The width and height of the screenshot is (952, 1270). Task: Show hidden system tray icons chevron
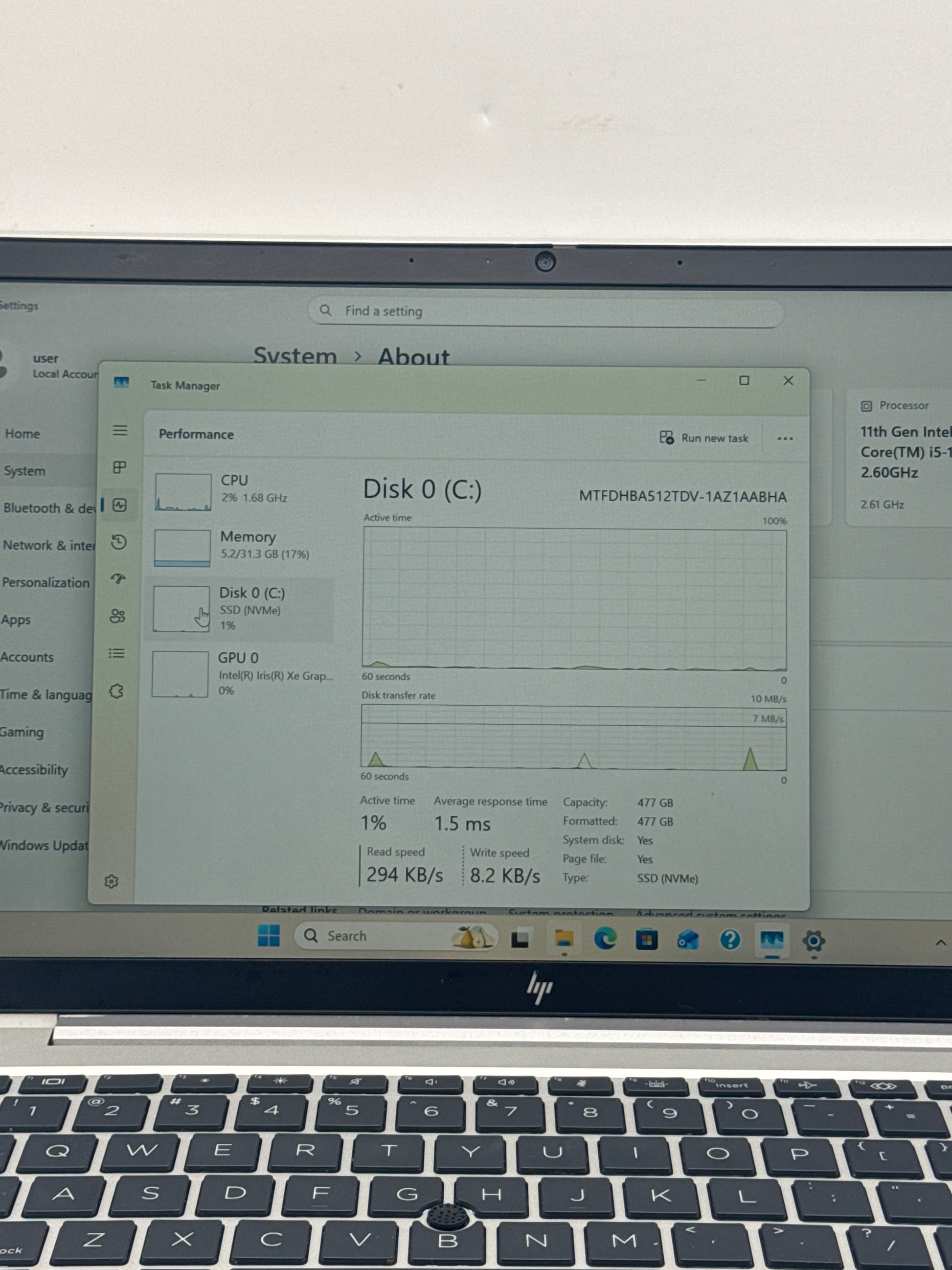(941, 942)
